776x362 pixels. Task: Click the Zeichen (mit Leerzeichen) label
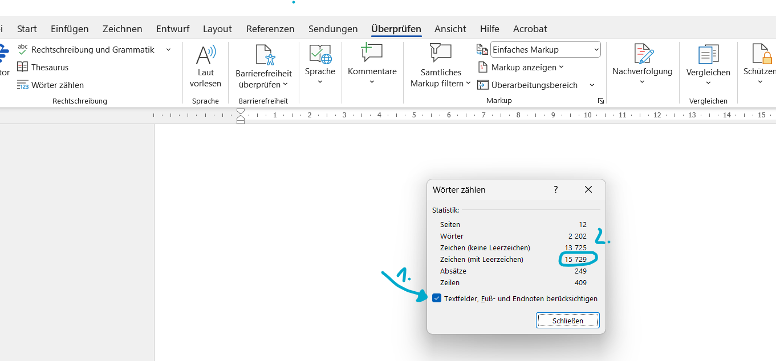pyautogui.click(x=481, y=259)
